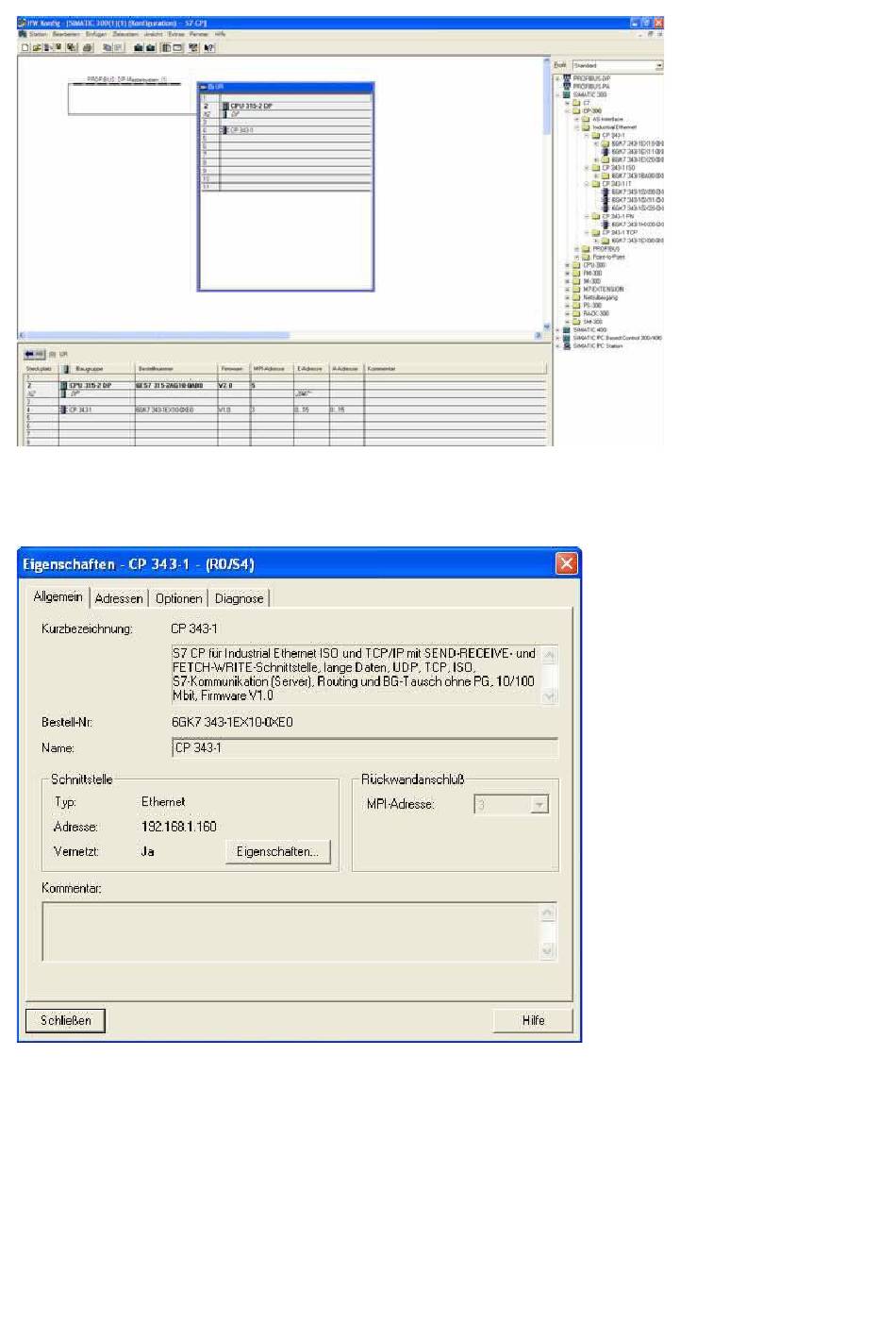Click the Bestellnummer column header
Viewport: 896px width, 1340px height.
tap(176, 369)
